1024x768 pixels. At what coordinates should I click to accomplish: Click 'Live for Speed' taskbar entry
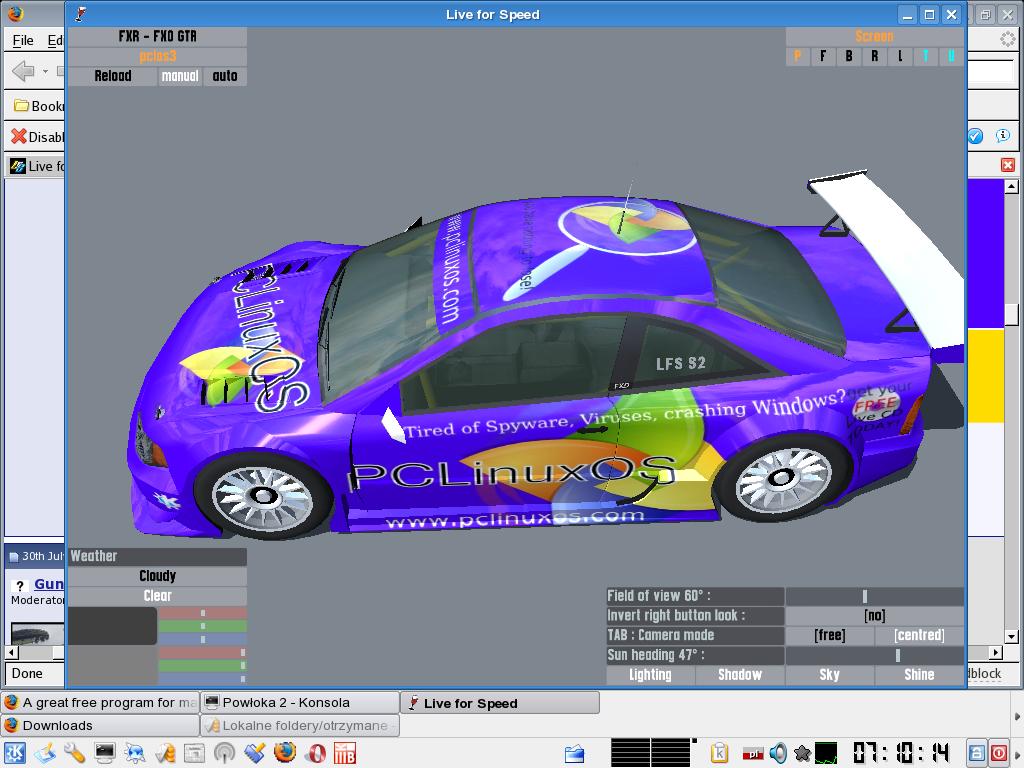pos(500,703)
